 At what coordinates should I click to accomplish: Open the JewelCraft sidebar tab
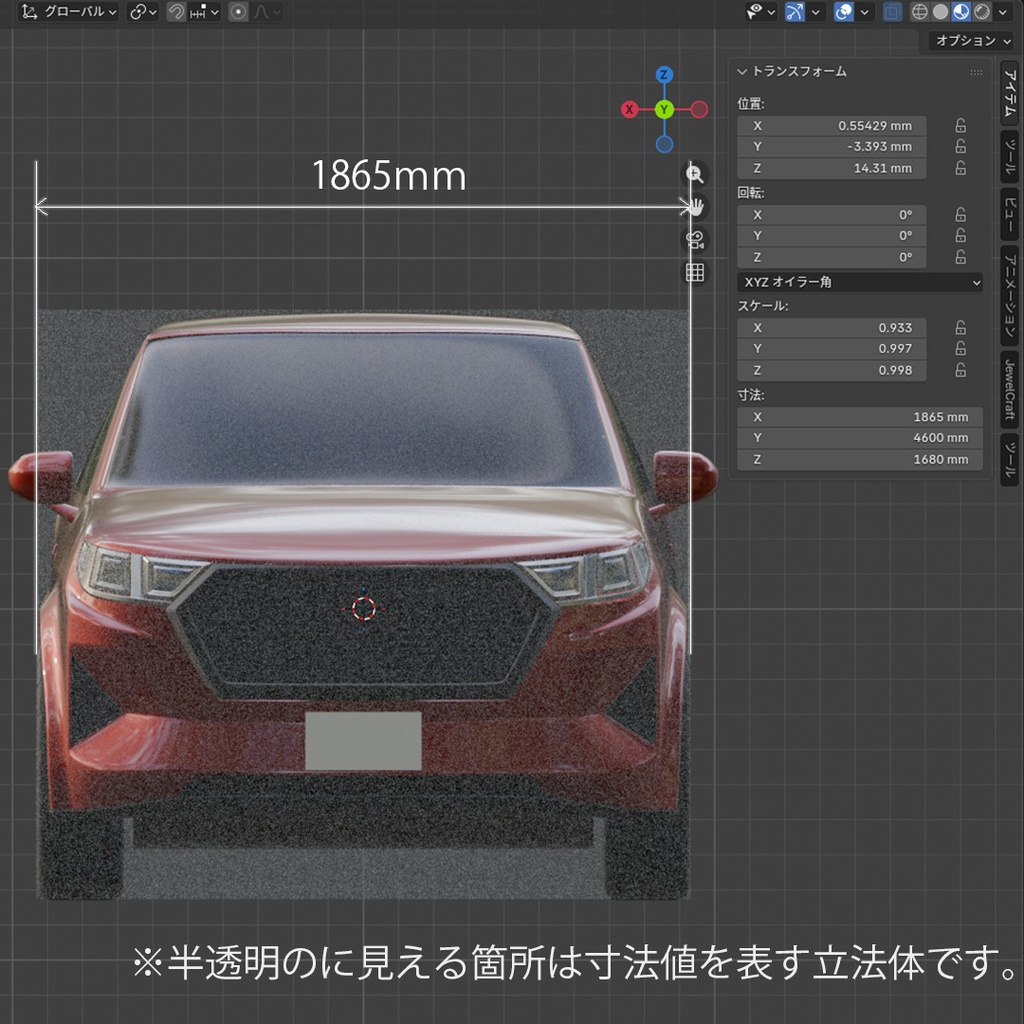coord(1010,389)
